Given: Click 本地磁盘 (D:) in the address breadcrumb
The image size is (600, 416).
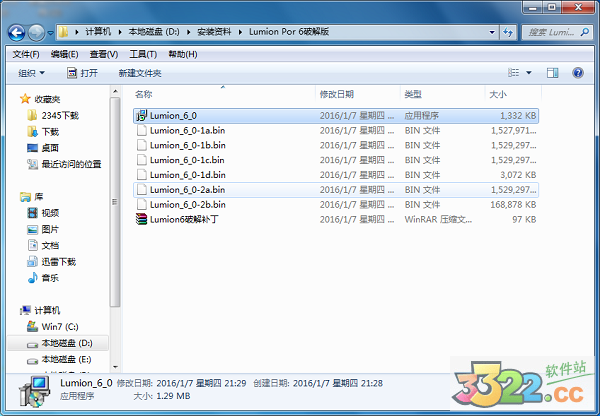Looking at the screenshot, I should pos(154,32).
